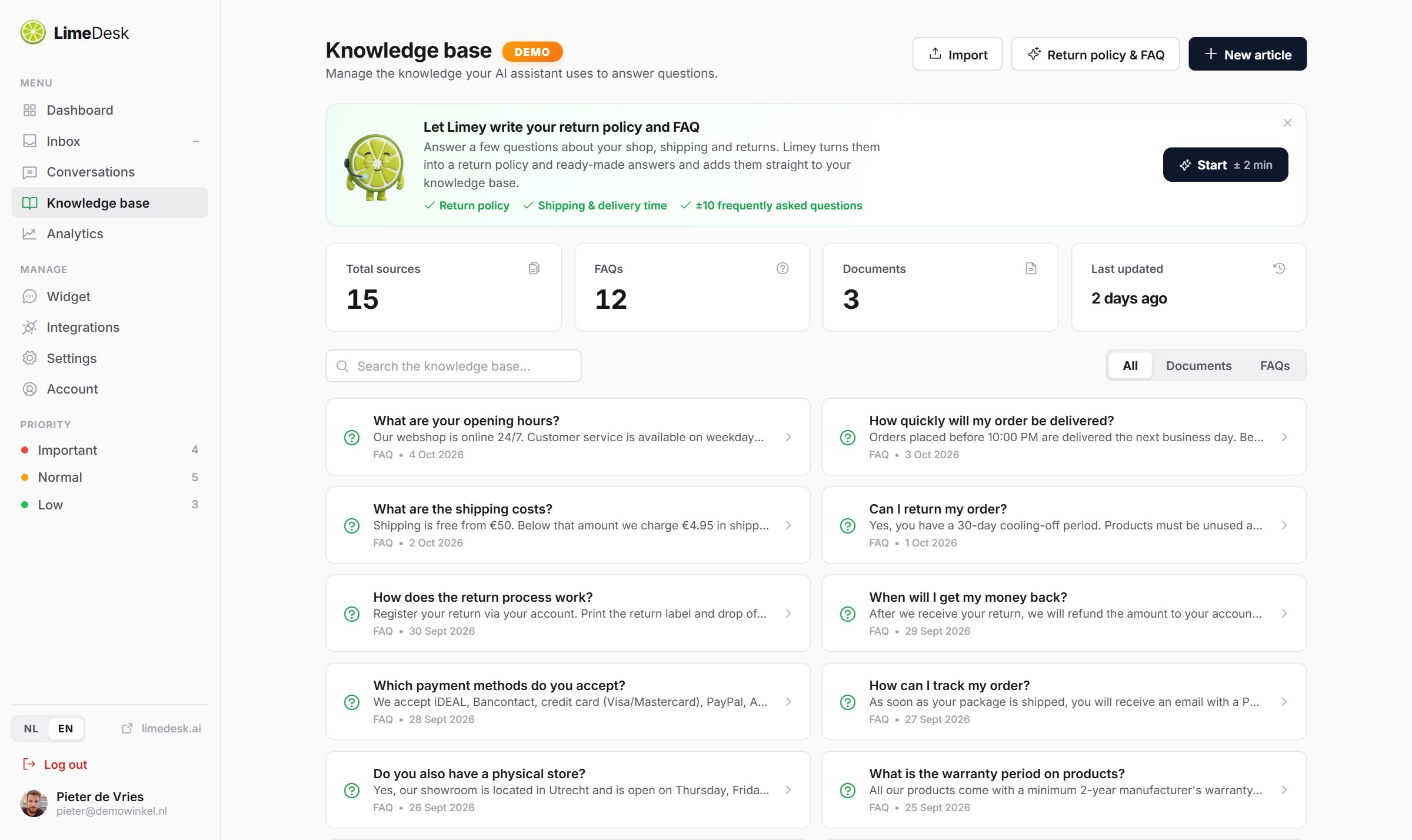Click the Import button
1412x840 pixels.
tap(957, 54)
